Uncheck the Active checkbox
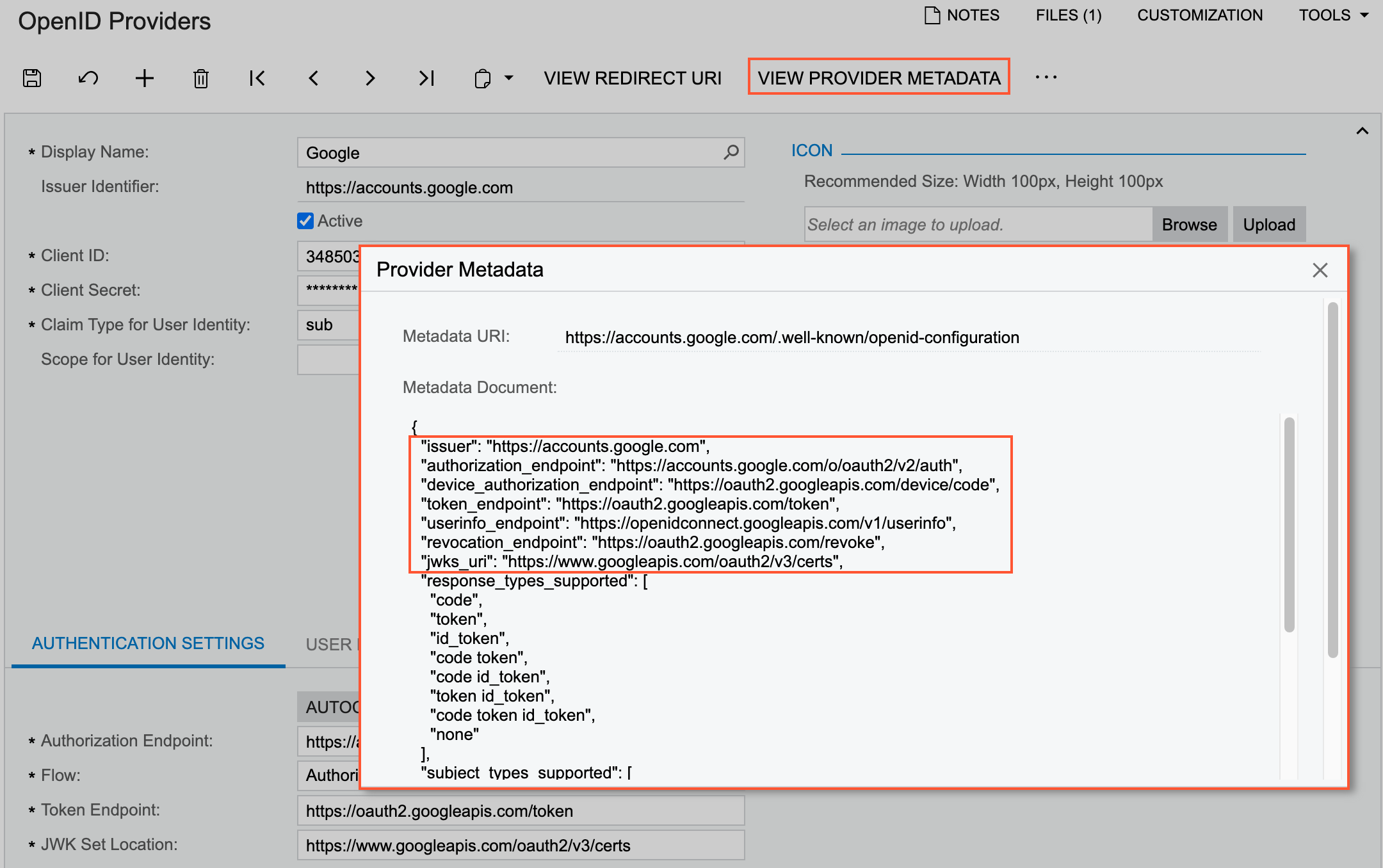The height and width of the screenshot is (868, 1383). point(305,221)
